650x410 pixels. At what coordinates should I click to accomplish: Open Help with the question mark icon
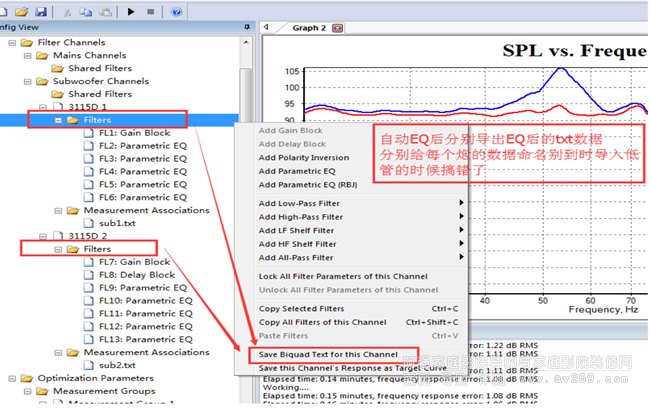pos(177,11)
